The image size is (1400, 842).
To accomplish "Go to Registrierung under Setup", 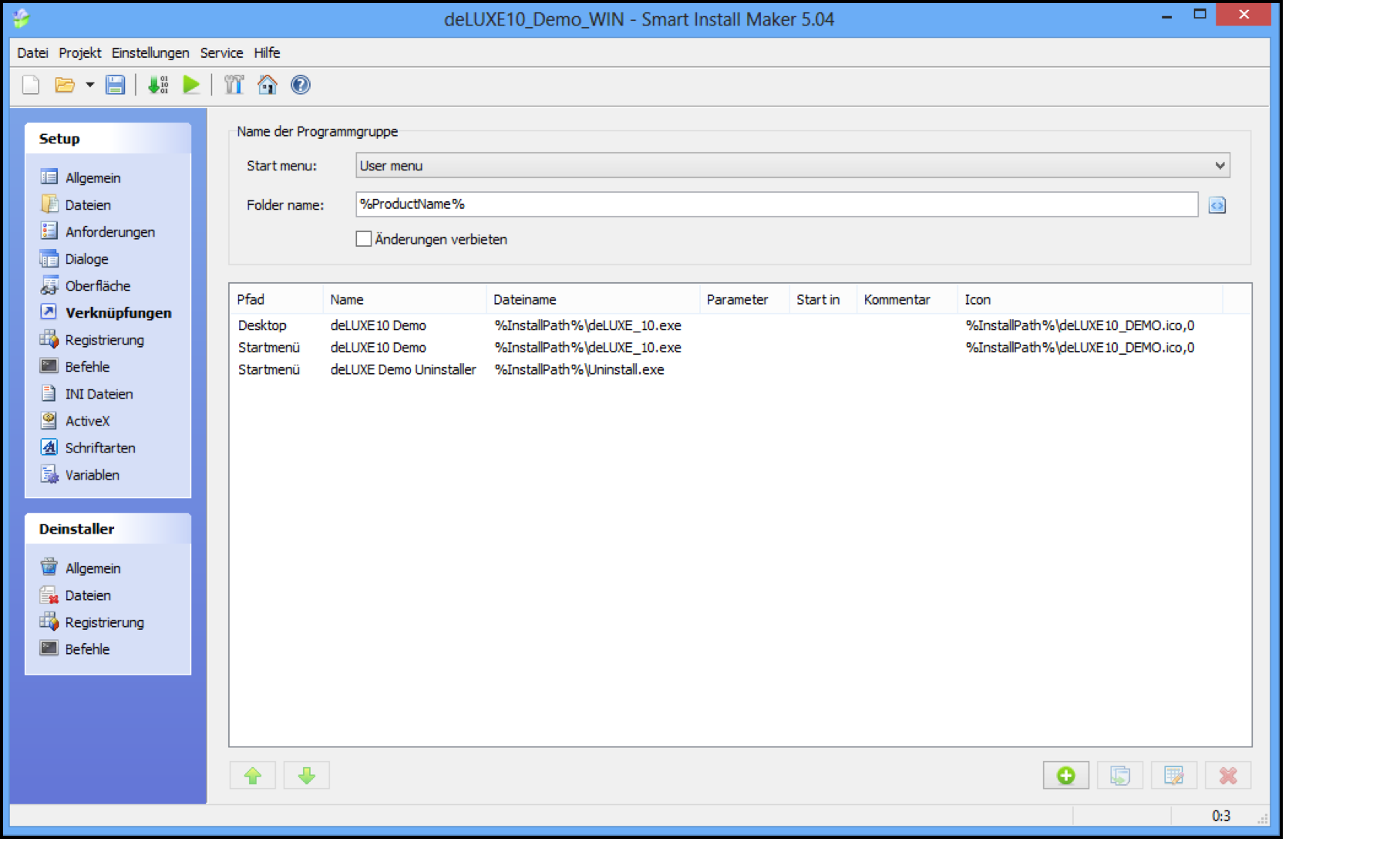I will point(104,340).
